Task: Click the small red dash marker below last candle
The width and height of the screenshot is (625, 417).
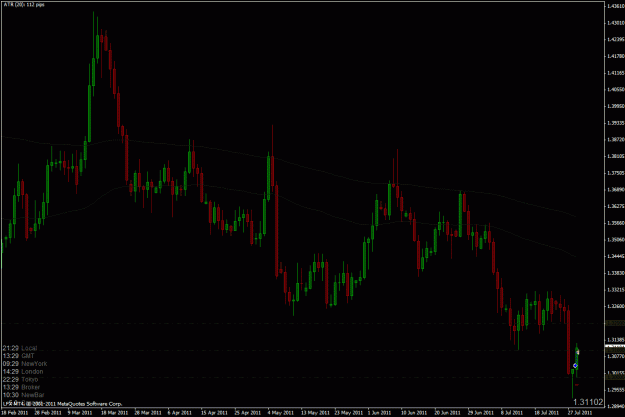Action: pos(577,385)
